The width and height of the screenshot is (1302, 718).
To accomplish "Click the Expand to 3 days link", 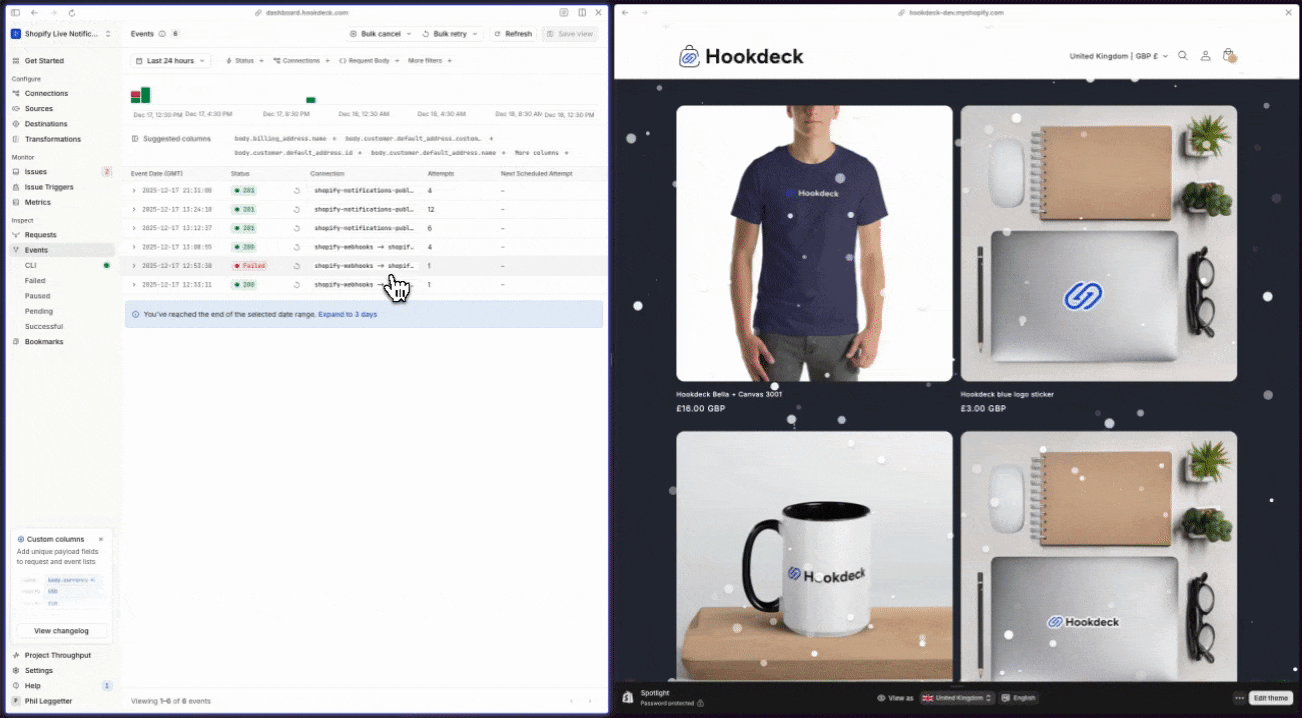I will pos(346,314).
